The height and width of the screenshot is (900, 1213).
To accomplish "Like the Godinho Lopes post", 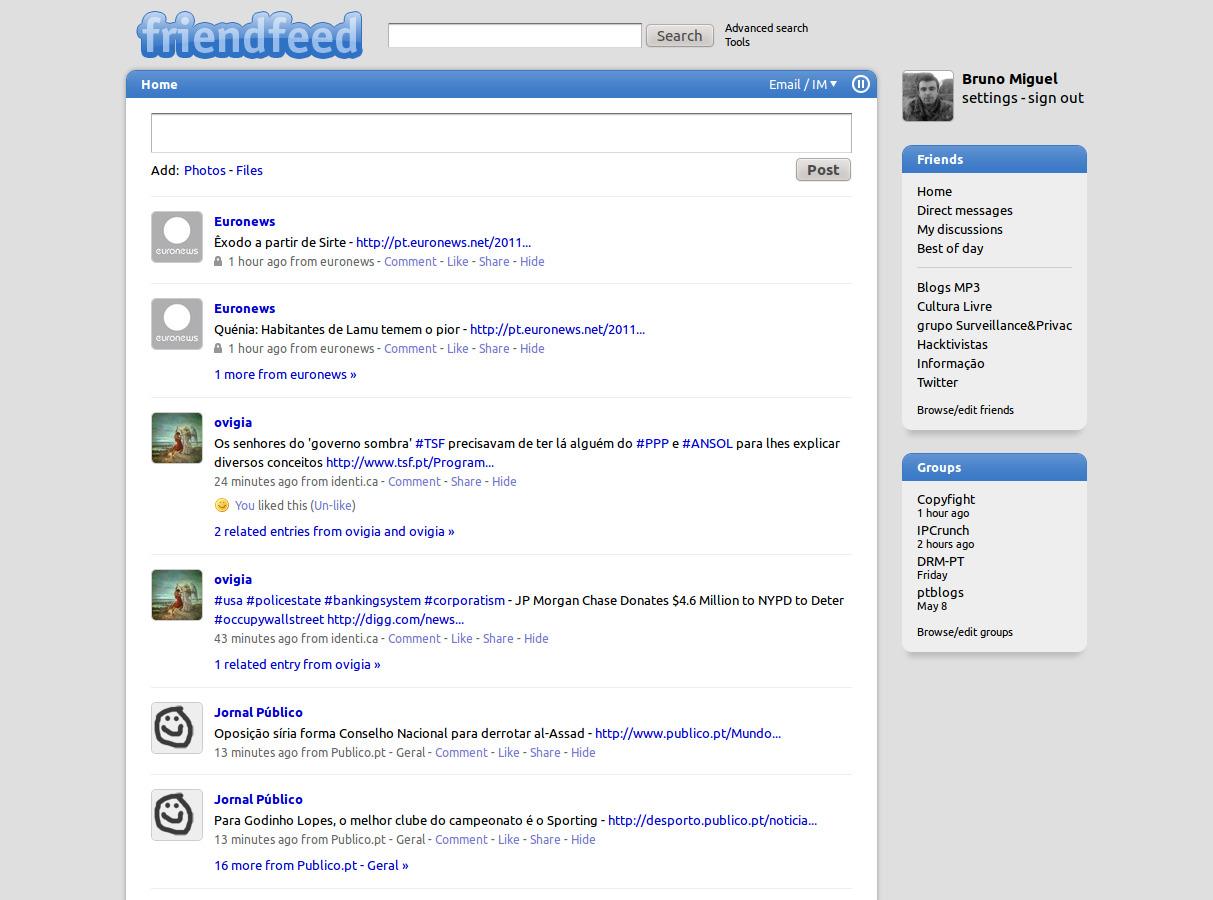I will click(x=508, y=839).
